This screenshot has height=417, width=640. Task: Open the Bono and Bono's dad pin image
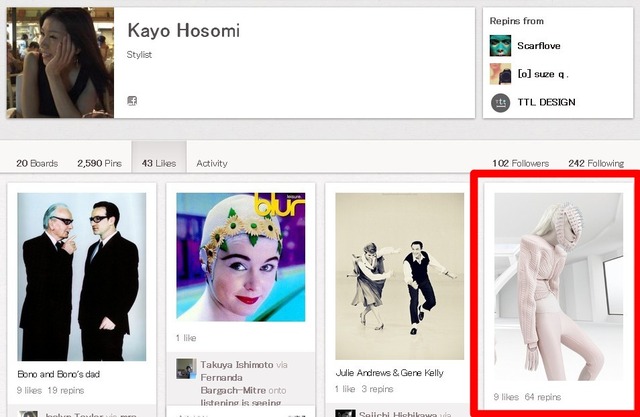82,277
